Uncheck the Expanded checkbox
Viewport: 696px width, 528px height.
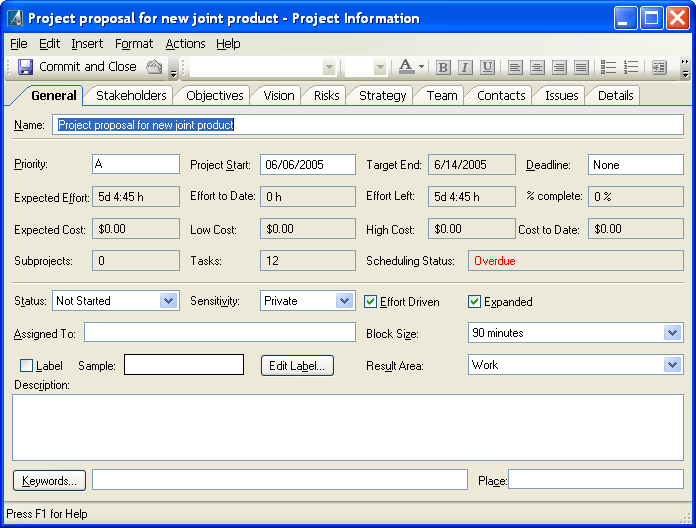475,301
